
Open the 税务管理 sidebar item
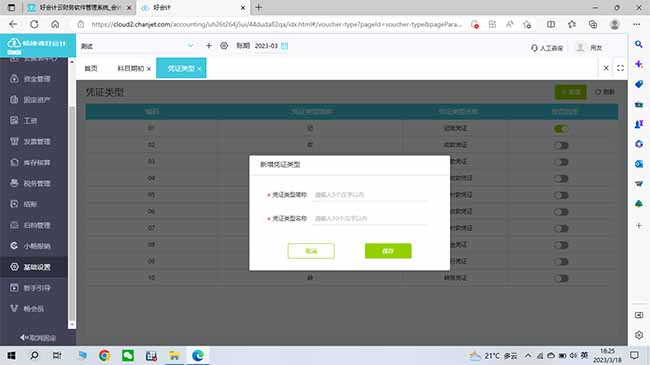pos(34,183)
